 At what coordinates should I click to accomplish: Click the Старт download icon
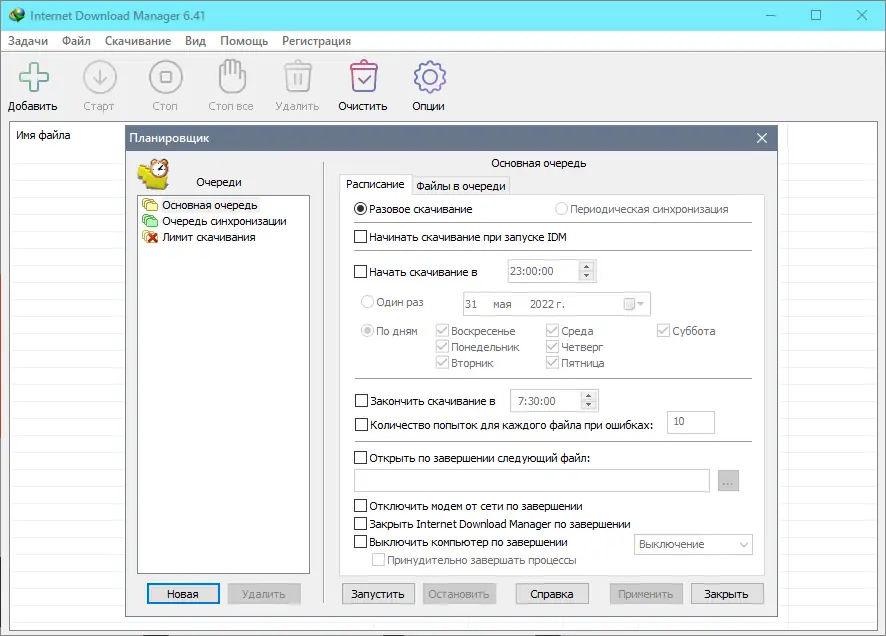click(99, 77)
